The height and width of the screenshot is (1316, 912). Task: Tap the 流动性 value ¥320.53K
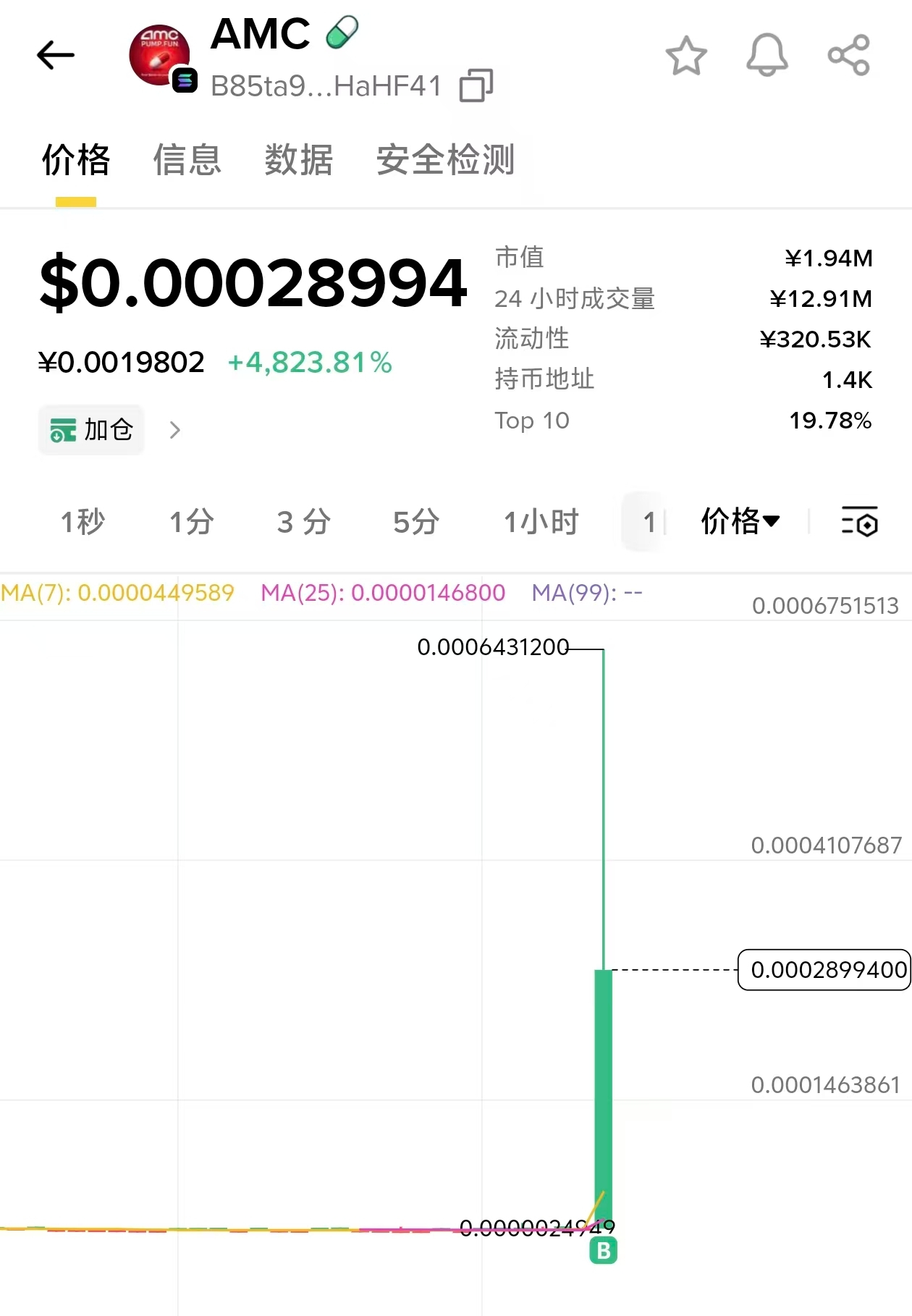pyautogui.click(x=816, y=339)
